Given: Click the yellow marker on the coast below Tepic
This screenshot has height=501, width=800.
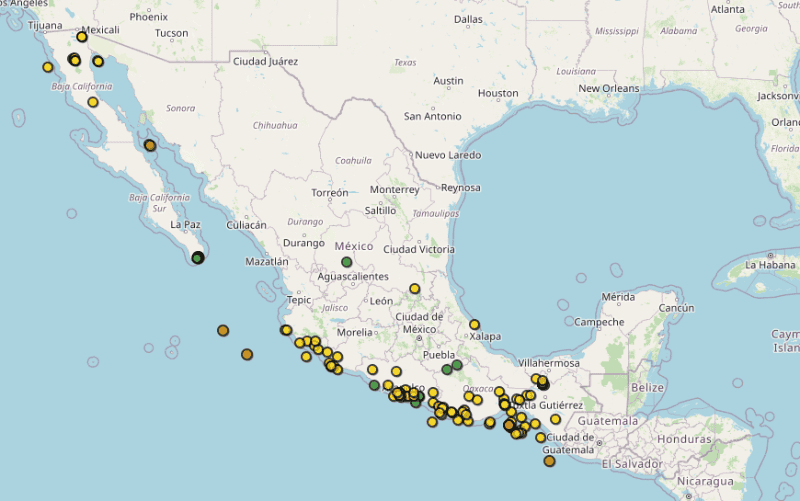Looking at the screenshot, I should pos(286,330).
